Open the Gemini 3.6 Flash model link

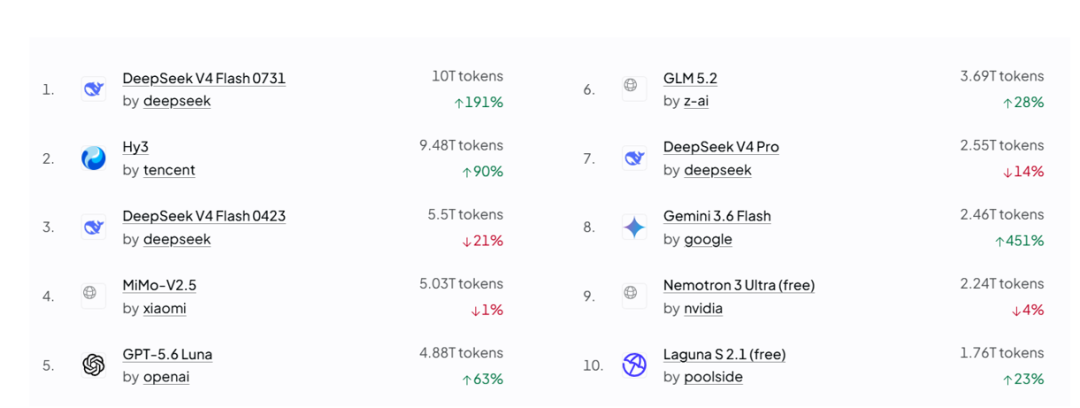[717, 216]
